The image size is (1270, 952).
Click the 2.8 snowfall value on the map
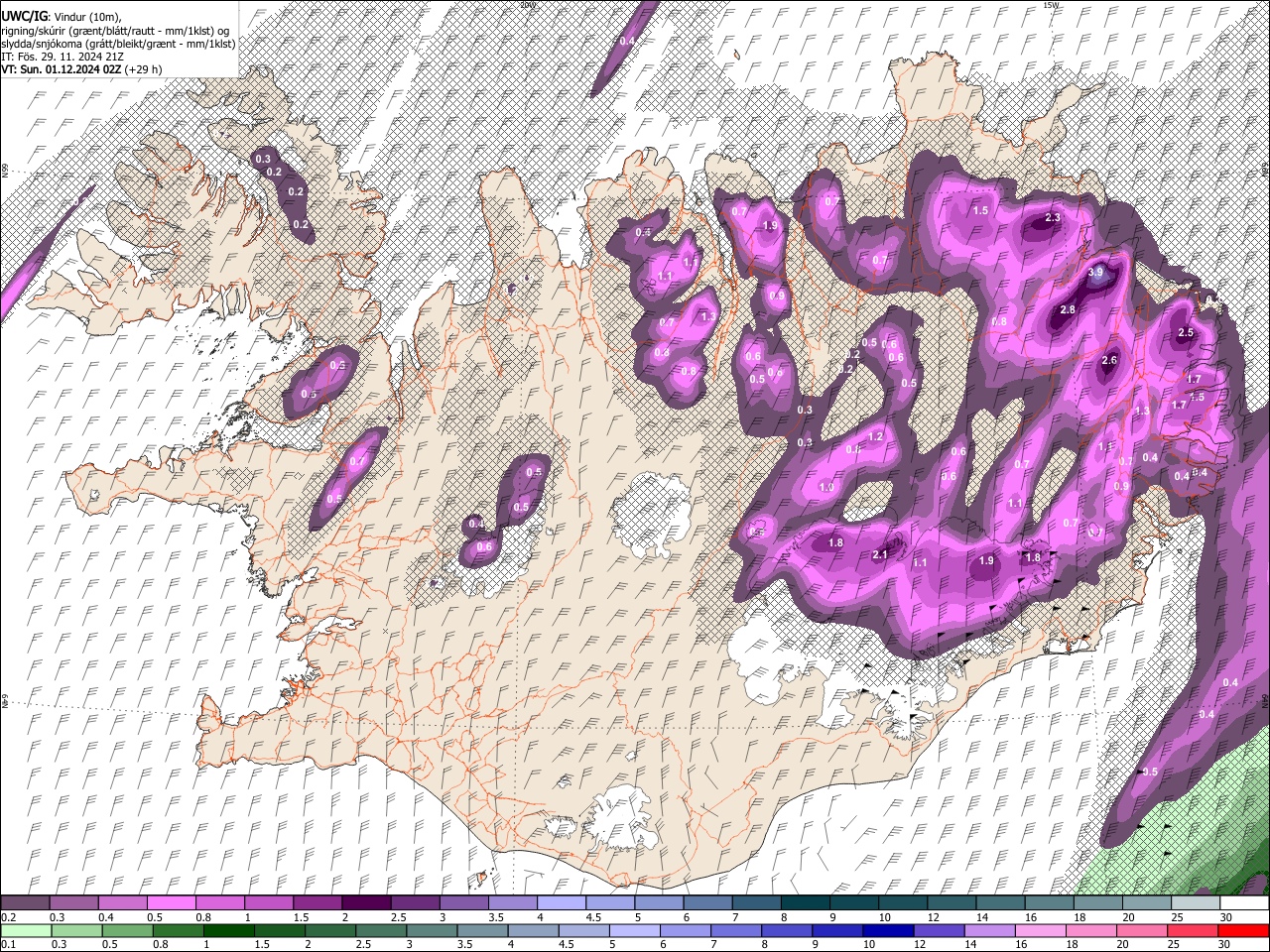pyautogui.click(x=1068, y=310)
